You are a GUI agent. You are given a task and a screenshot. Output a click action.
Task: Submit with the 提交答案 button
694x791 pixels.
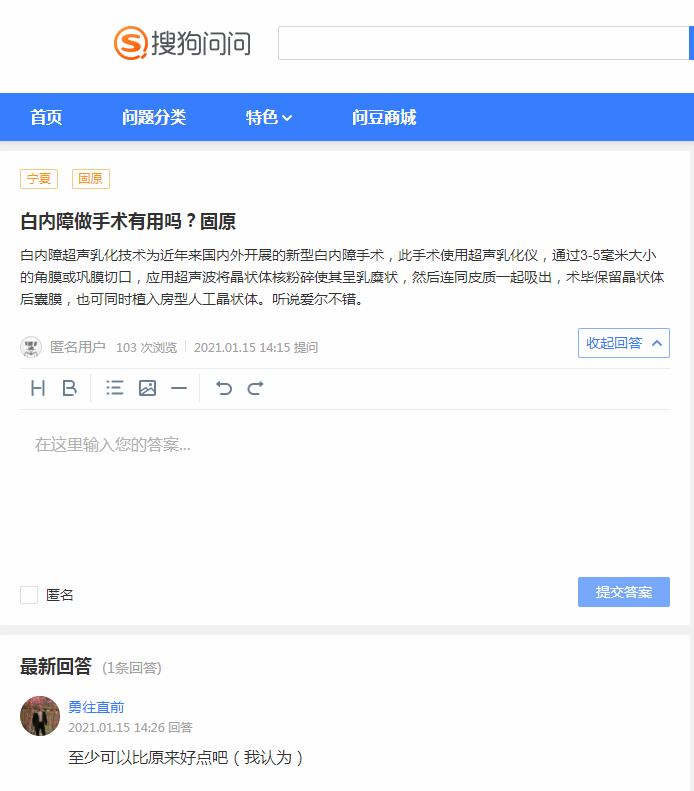(623, 592)
